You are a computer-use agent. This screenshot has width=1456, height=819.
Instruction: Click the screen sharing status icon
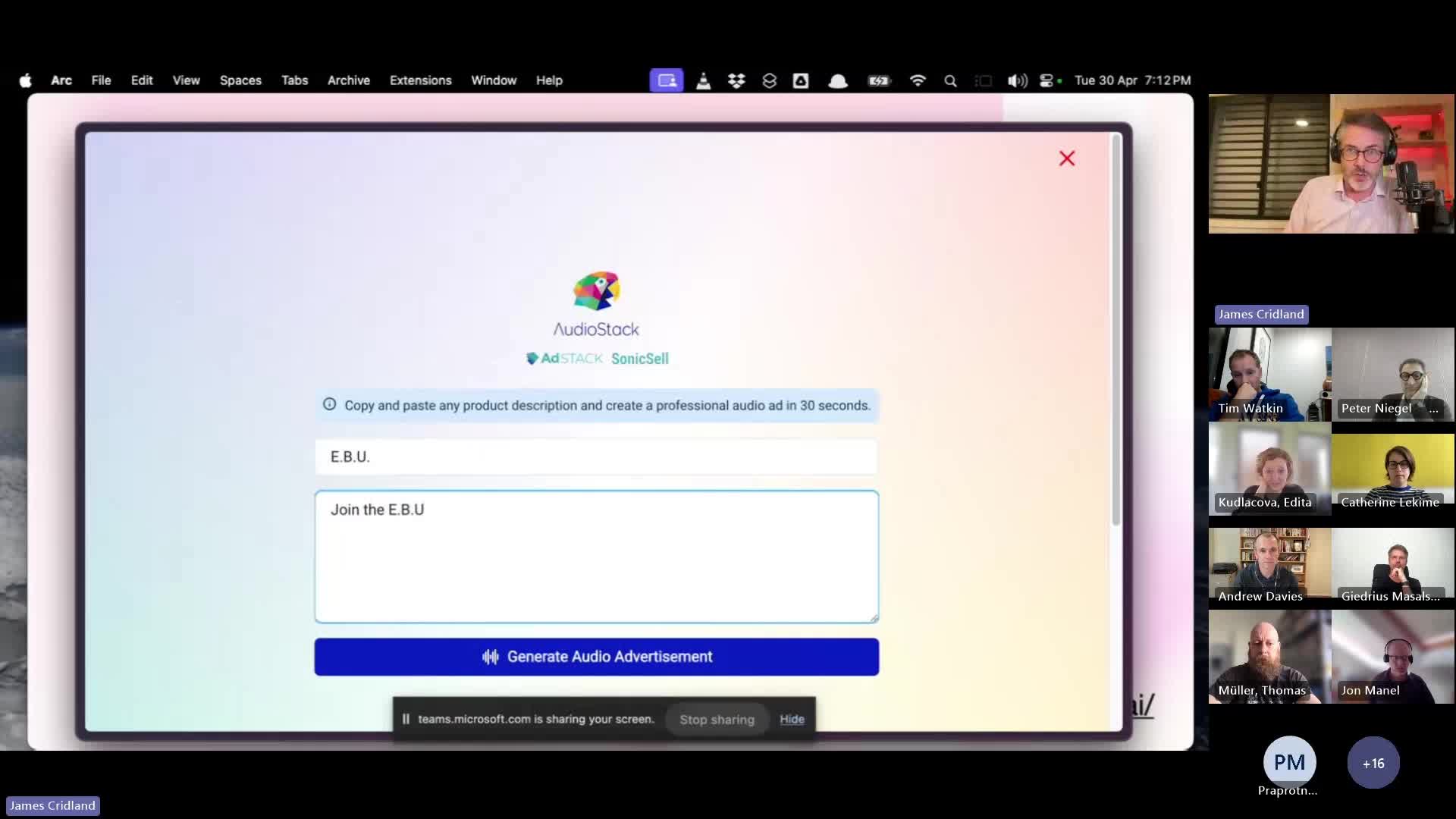click(x=667, y=80)
